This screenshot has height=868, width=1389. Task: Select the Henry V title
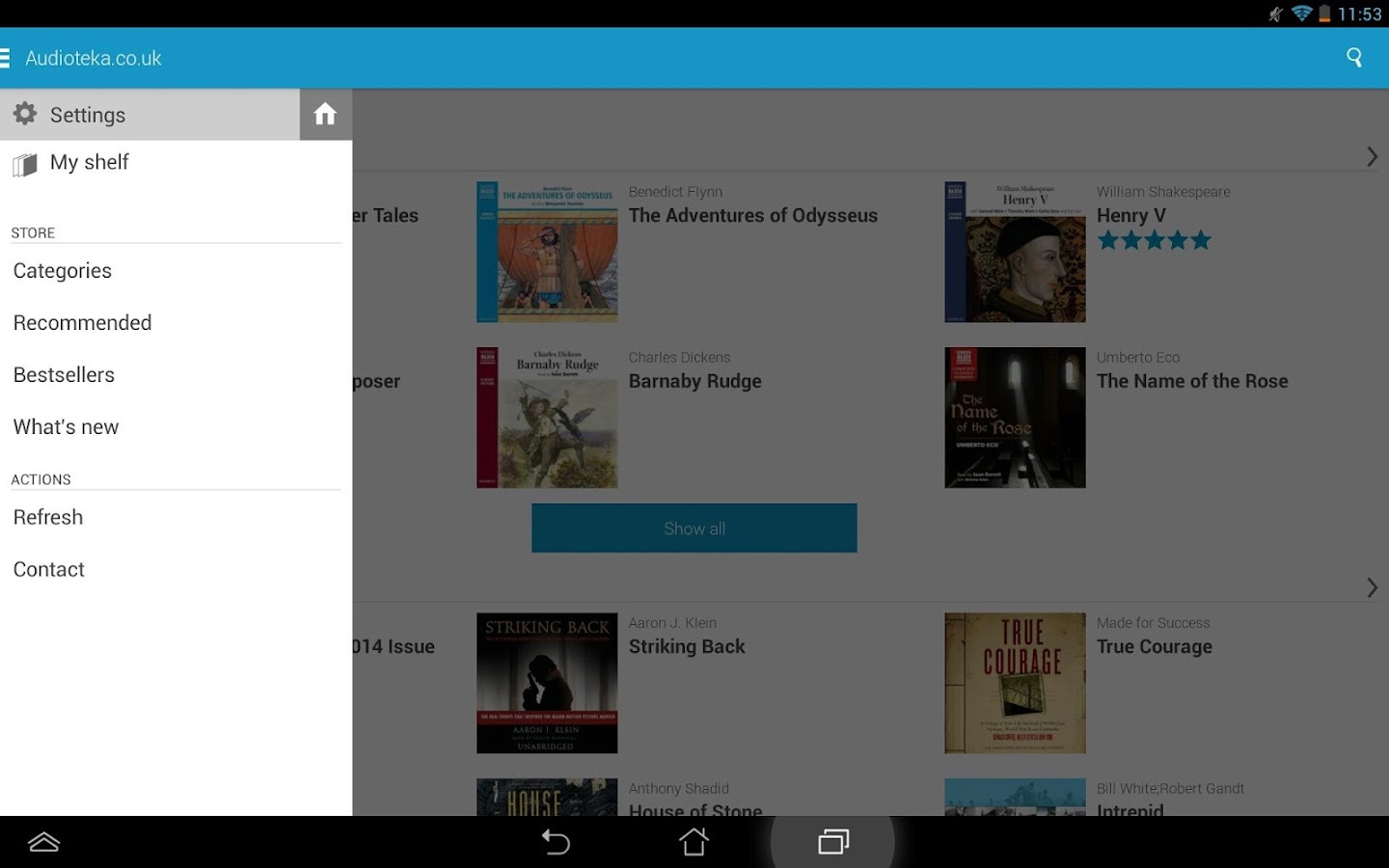[1131, 216]
